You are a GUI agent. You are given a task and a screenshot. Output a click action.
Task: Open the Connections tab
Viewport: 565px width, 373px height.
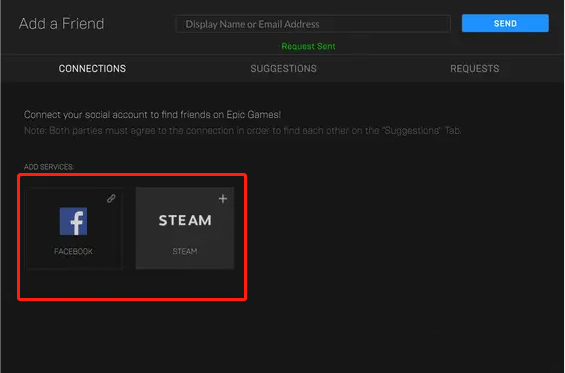point(92,68)
